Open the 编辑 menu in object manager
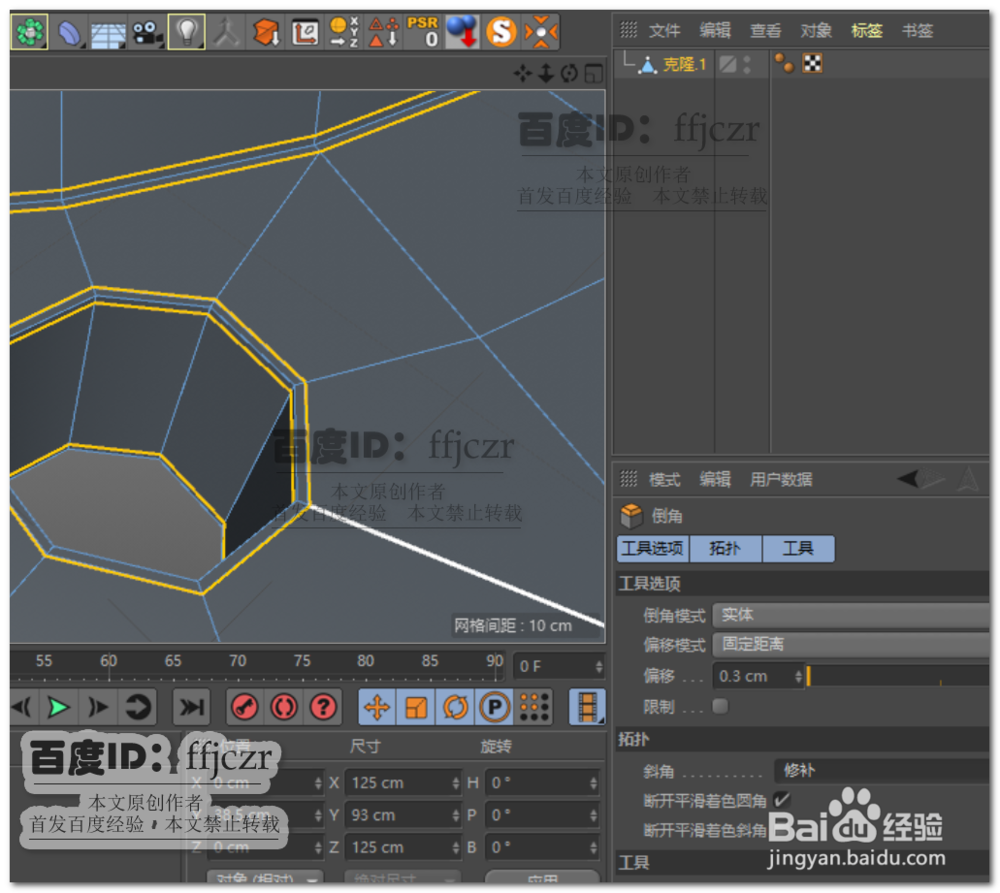The height and width of the screenshot is (893, 1000). point(715,31)
